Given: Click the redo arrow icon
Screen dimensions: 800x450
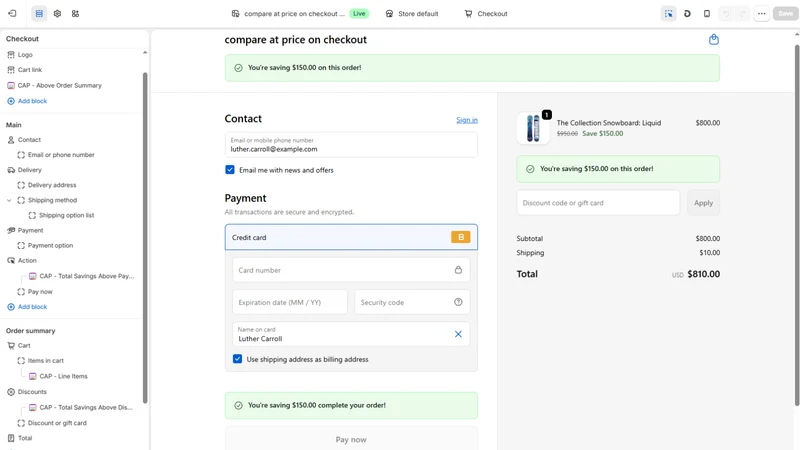Looking at the screenshot, I should coord(743,14).
